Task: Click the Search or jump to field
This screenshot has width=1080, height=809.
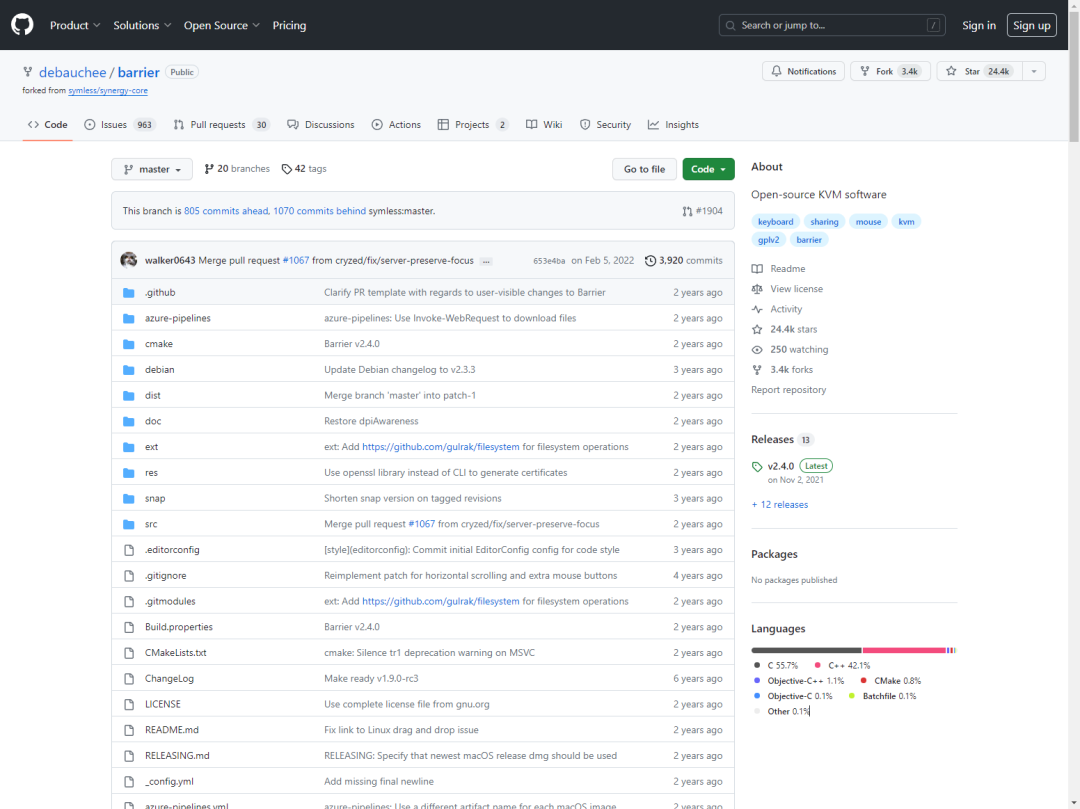Action: [x=832, y=25]
